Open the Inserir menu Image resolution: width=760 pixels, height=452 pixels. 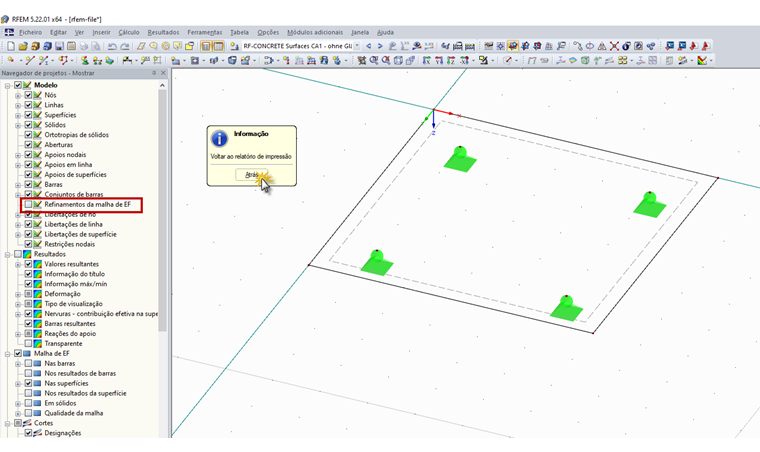(101, 32)
